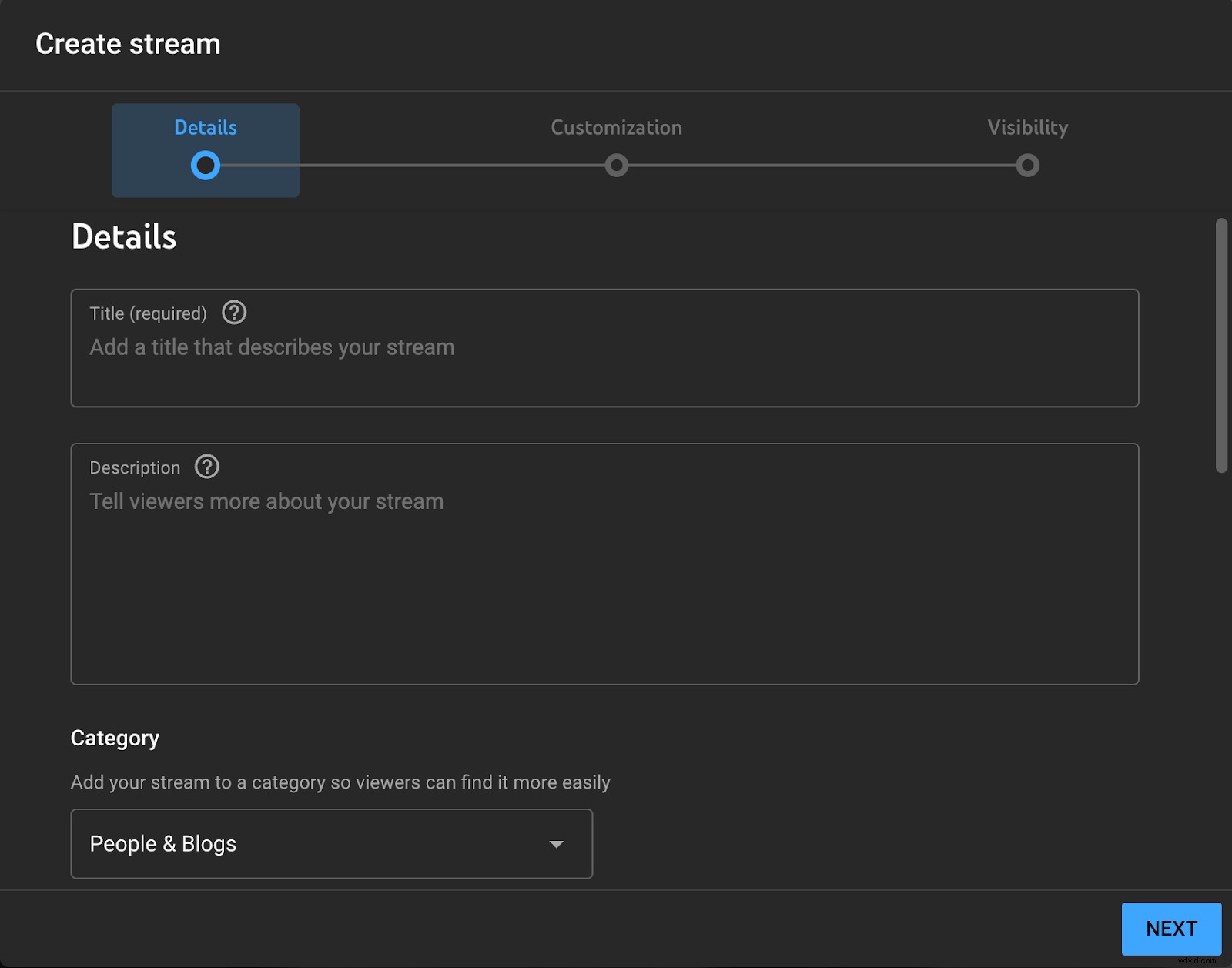This screenshot has width=1232, height=968.
Task: Click the blue Details step circle
Action: [x=205, y=166]
